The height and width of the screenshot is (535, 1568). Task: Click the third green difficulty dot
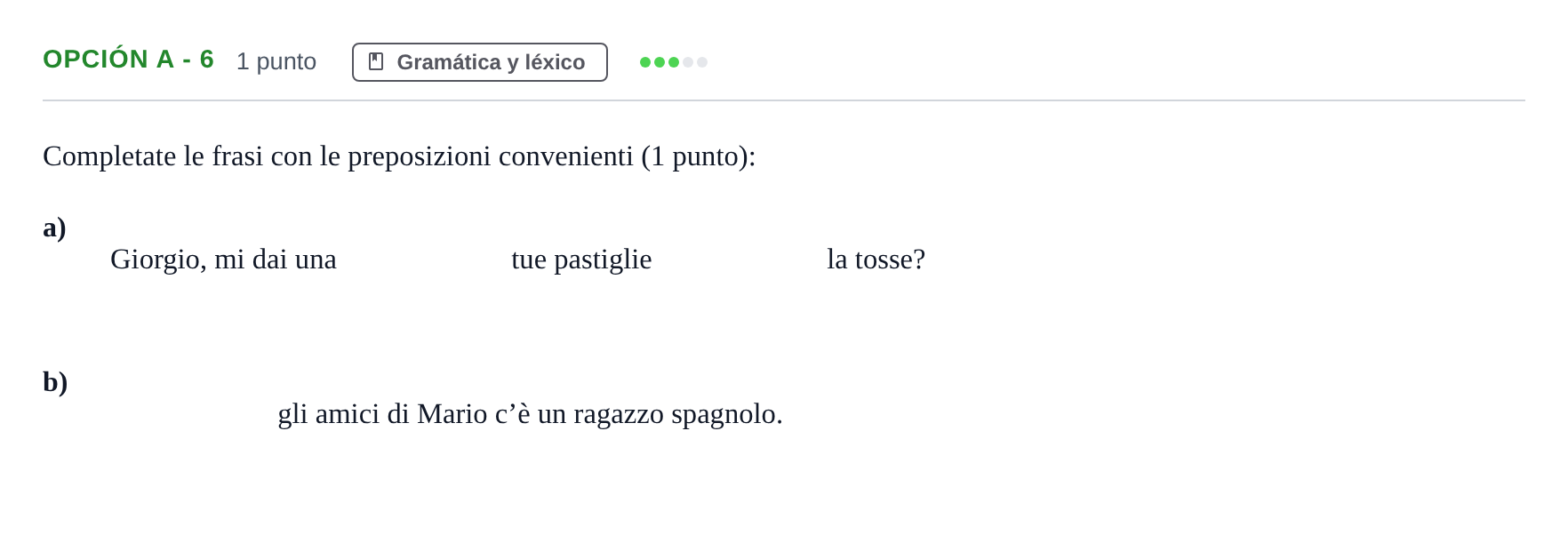(x=674, y=62)
